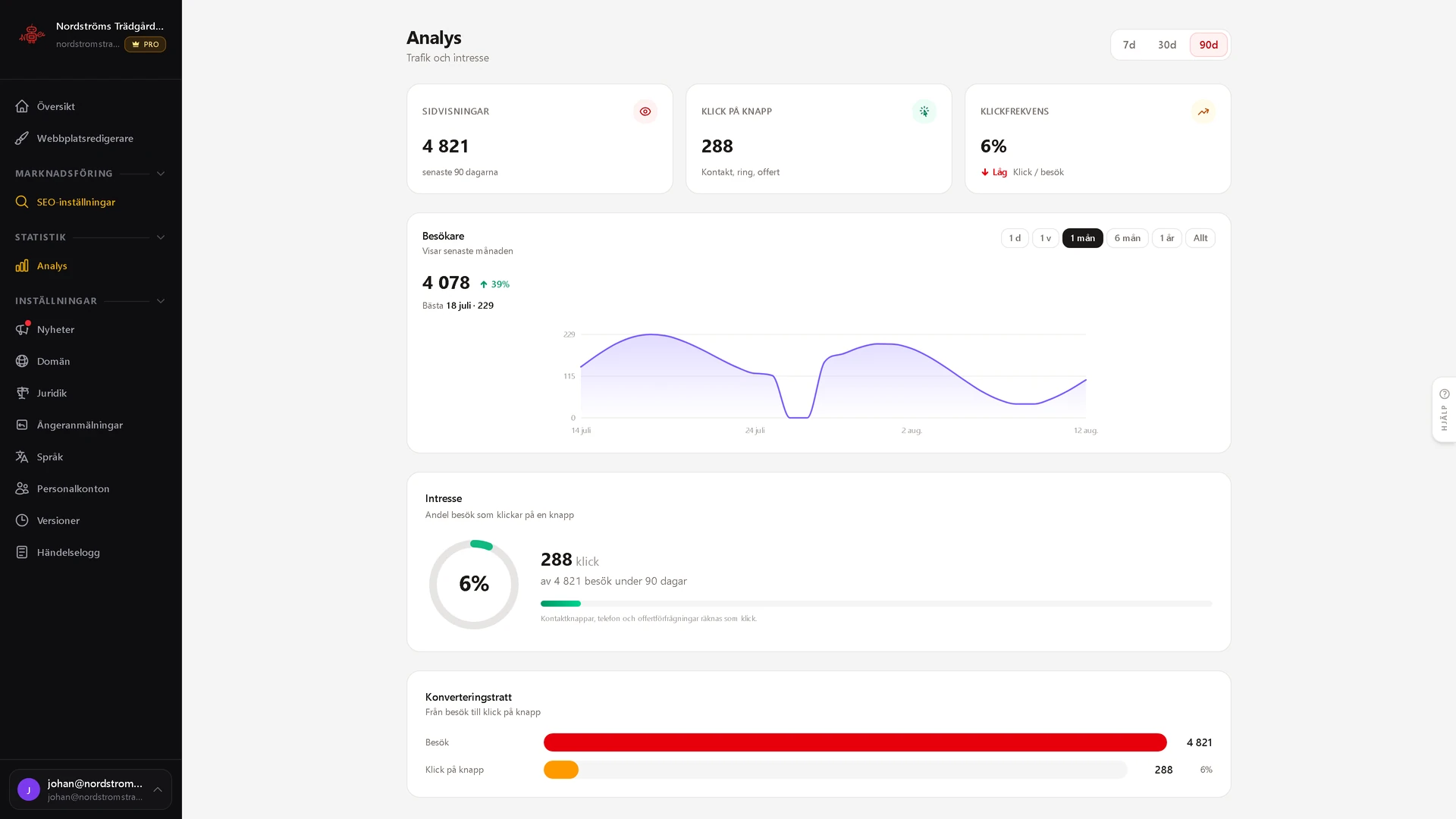Select the 1 mån chart range
Screen dimensions: 1456x819
[1082, 238]
